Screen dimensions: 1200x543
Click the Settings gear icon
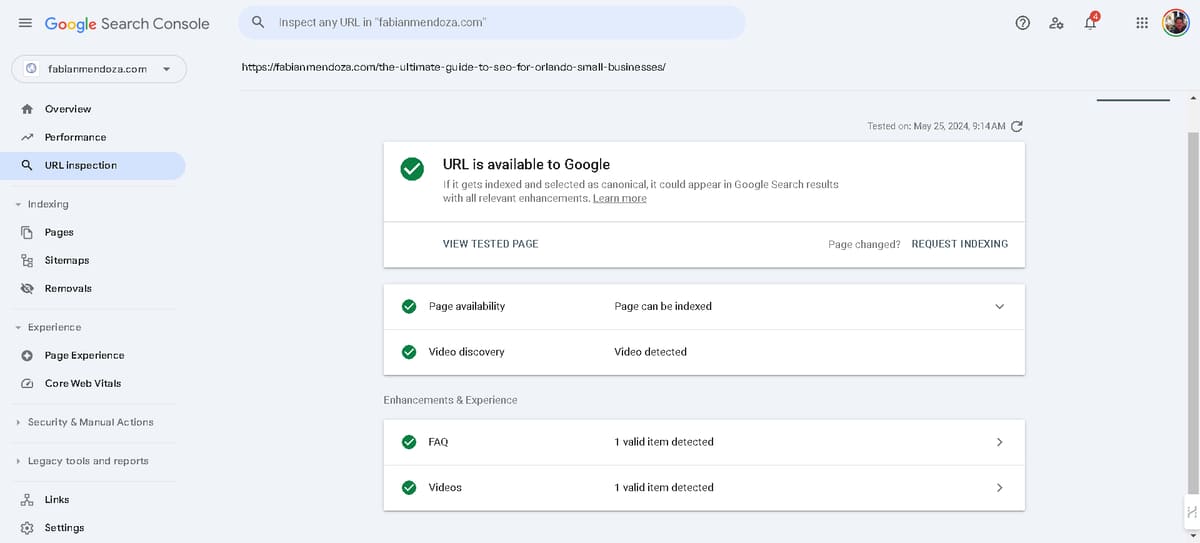[27, 527]
